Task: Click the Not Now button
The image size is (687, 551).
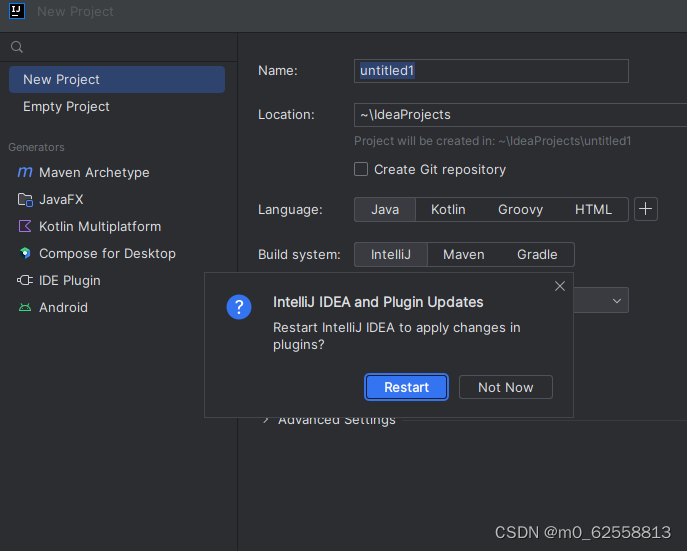Action: [505, 387]
